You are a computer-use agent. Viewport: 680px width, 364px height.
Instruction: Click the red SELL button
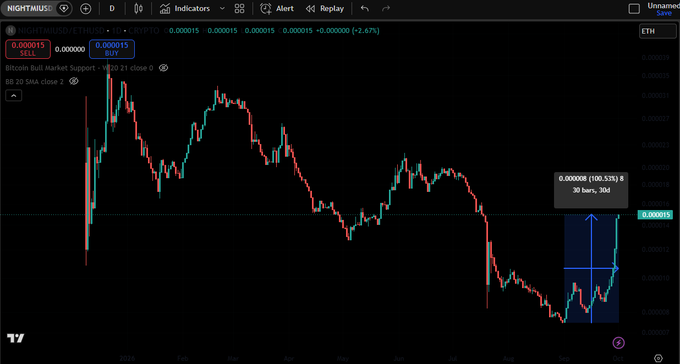(28, 49)
